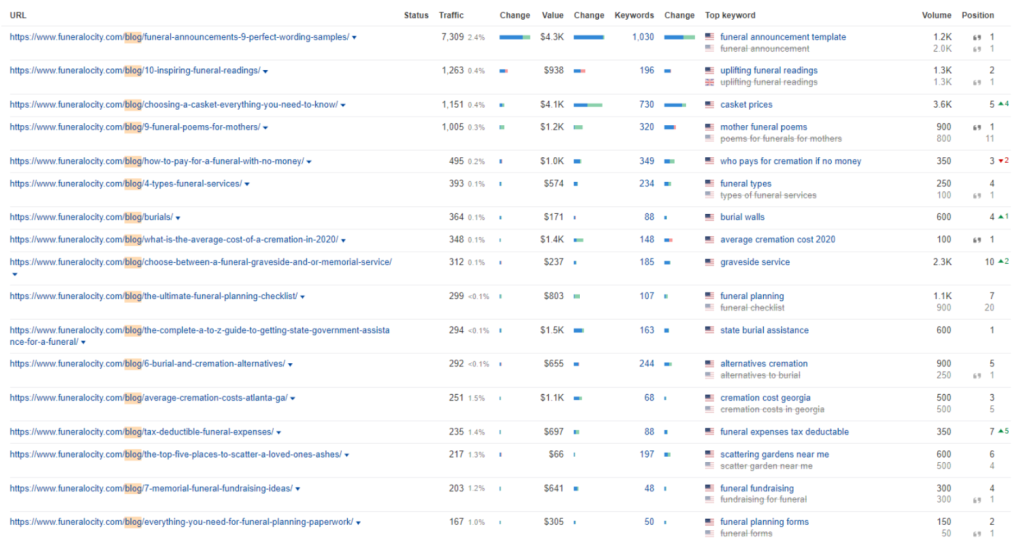Expand the caret next to 9-funeral-poems-for-mothers URL
The width and height of the screenshot is (1024, 551).
tap(266, 128)
